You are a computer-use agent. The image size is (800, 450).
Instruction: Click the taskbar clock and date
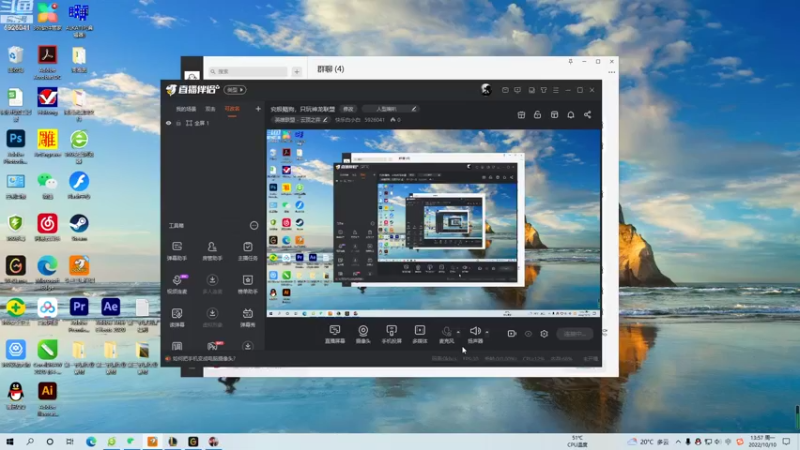coord(763,441)
